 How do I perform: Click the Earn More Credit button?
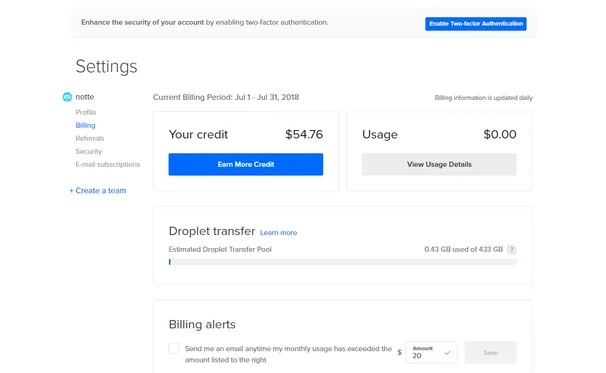(x=246, y=164)
